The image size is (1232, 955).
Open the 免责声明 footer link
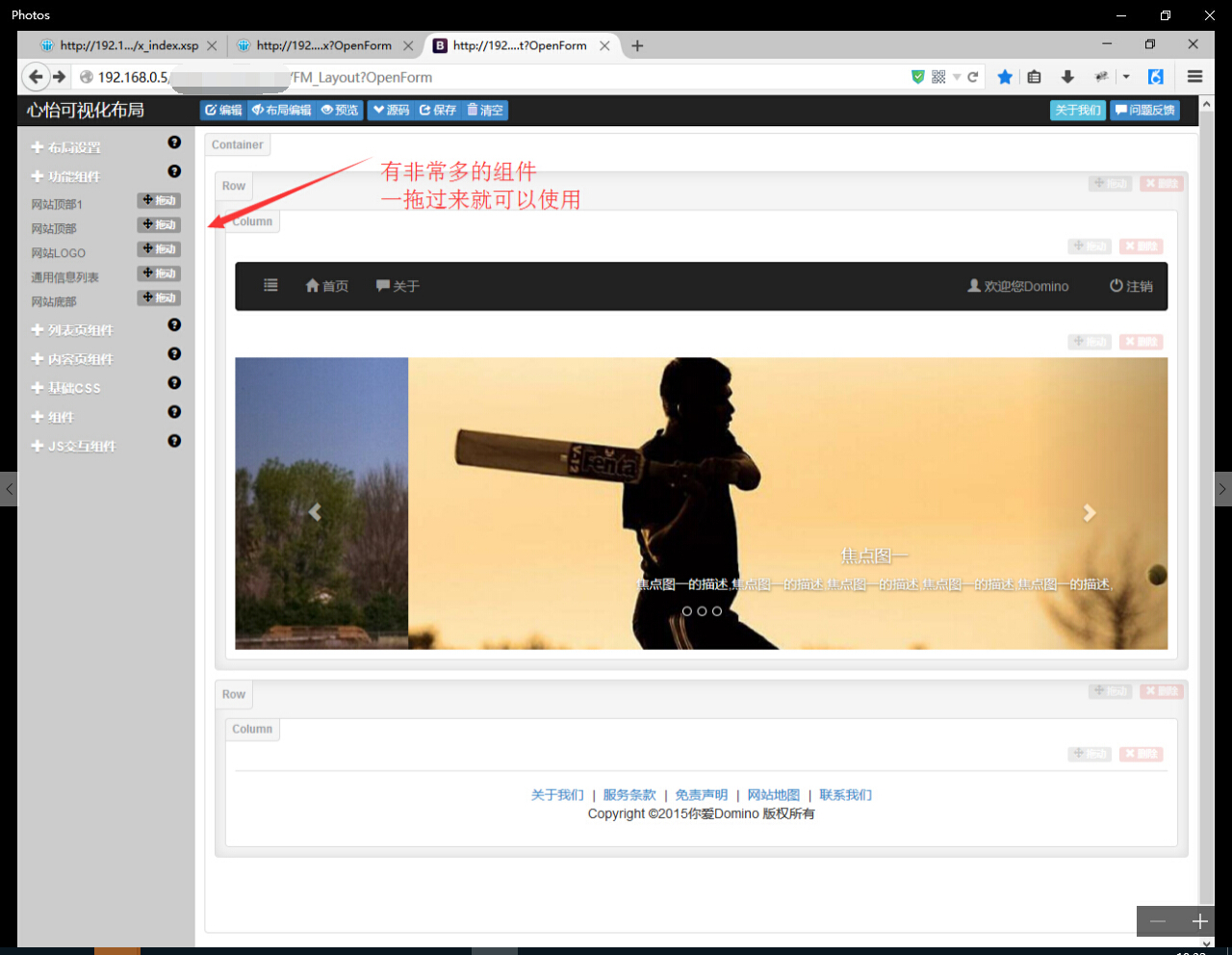702,795
